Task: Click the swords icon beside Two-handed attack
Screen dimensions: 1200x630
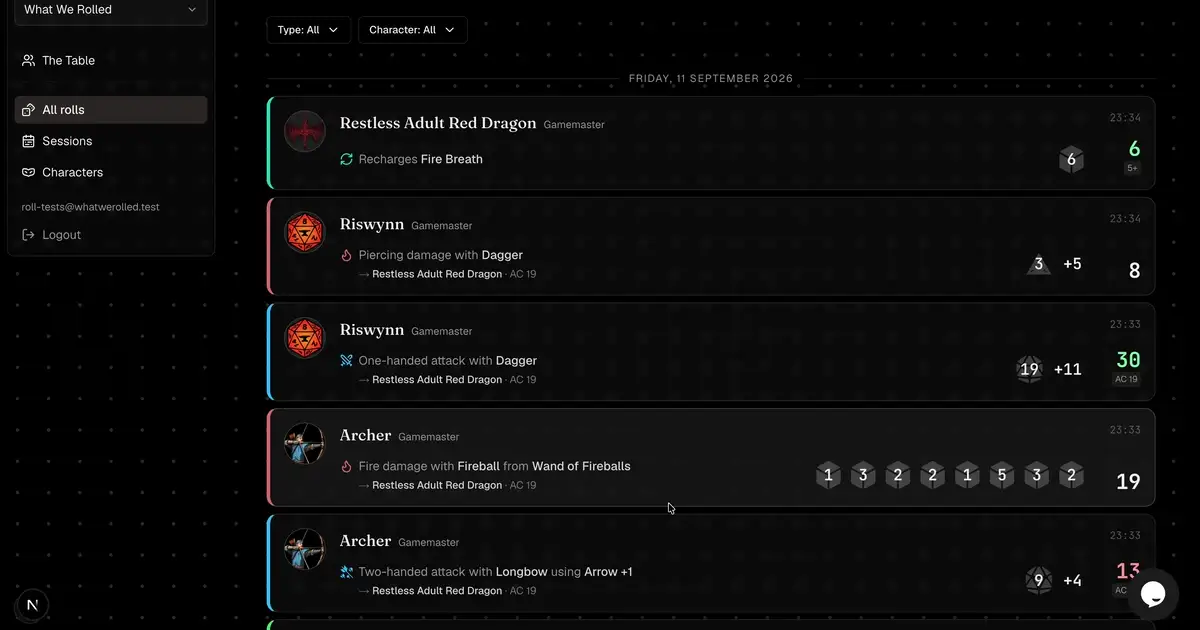Action: pos(347,572)
